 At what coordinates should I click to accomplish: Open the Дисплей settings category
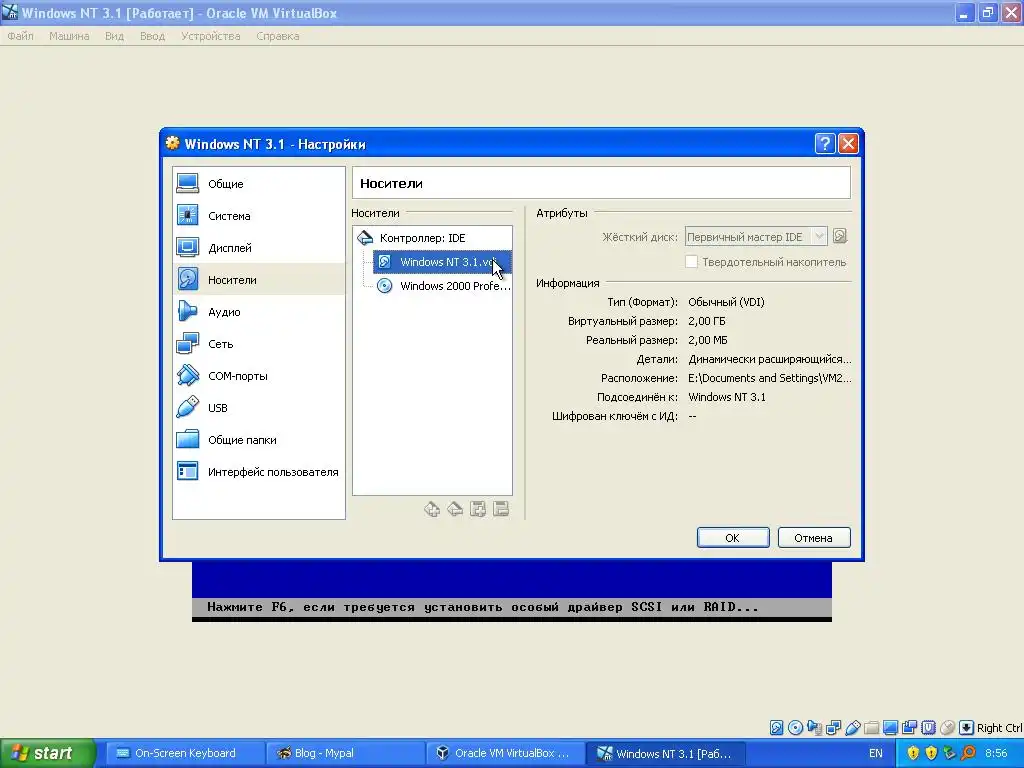coord(259,248)
